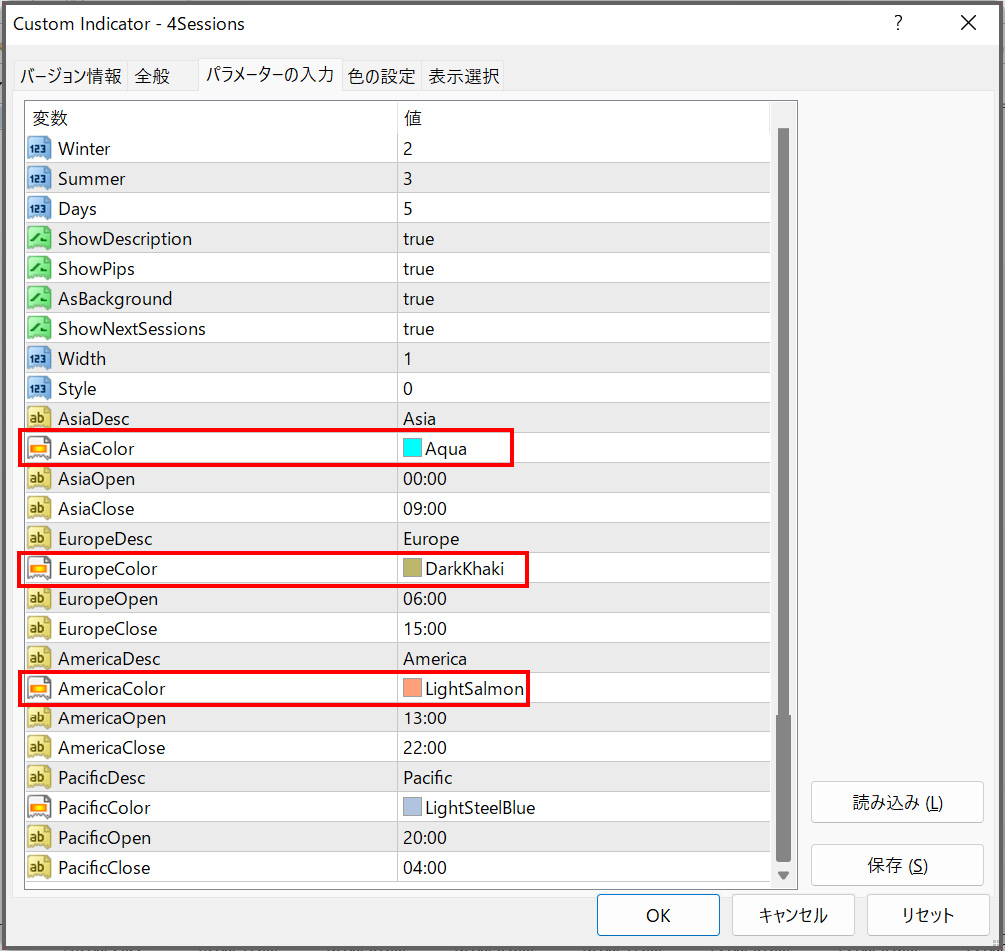Click the AmericaClose value 22:00
This screenshot has width=1005, height=951.
pos(425,748)
